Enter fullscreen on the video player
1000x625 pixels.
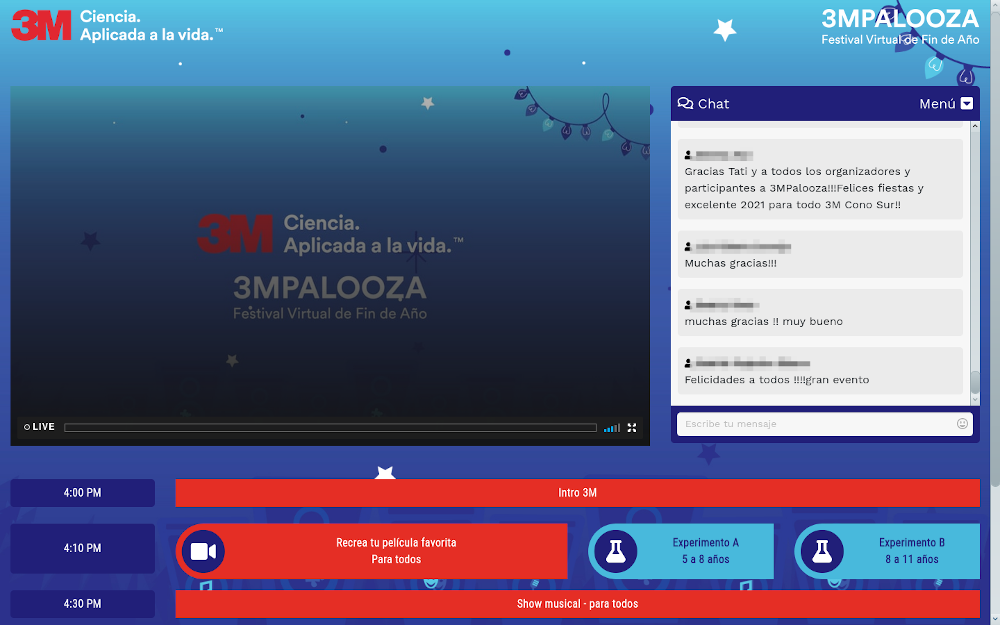pyautogui.click(x=632, y=427)
